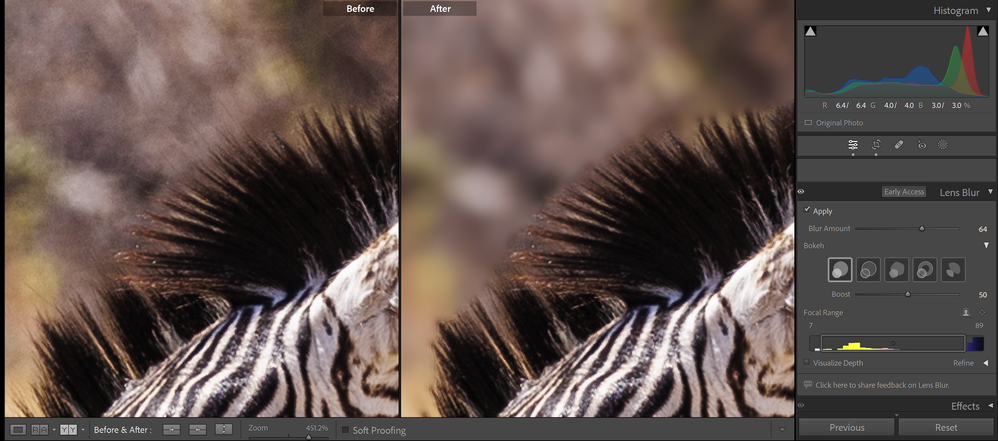
Task: Click the Previous button
Action: click(x=847, y=427)
